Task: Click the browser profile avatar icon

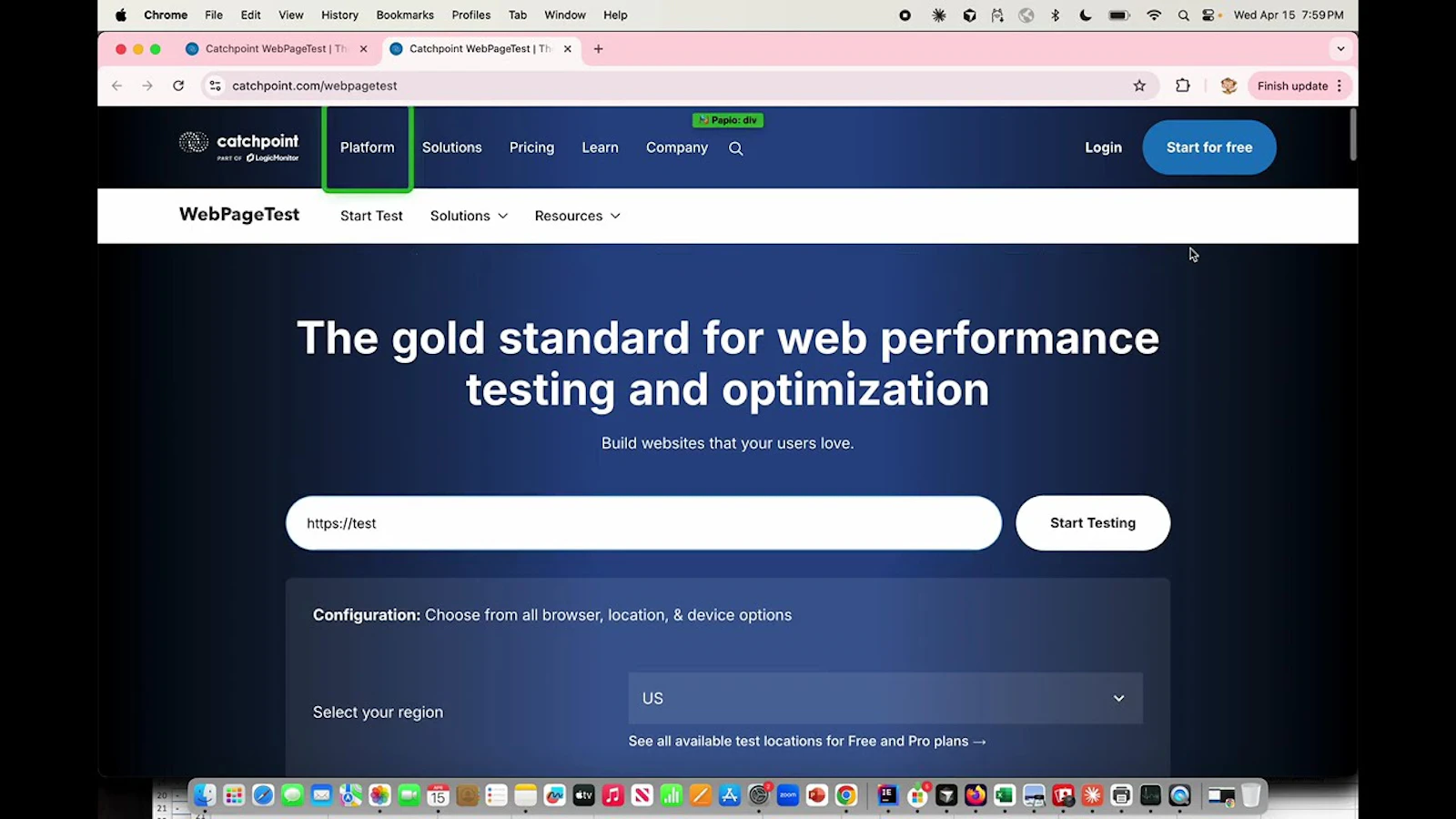Action: point(1228,85)
